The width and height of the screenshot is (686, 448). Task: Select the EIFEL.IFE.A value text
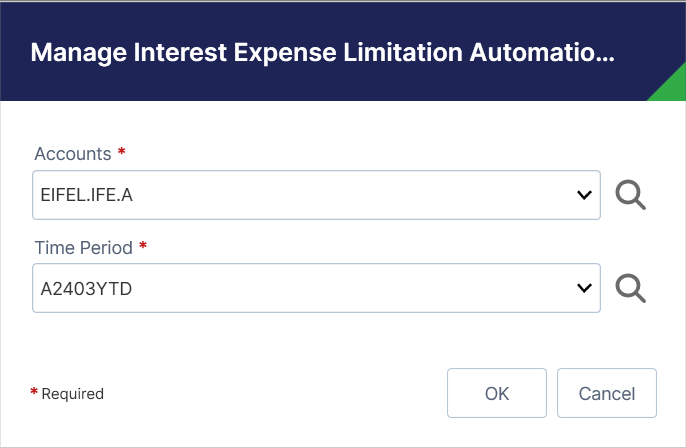click(86, 195)
